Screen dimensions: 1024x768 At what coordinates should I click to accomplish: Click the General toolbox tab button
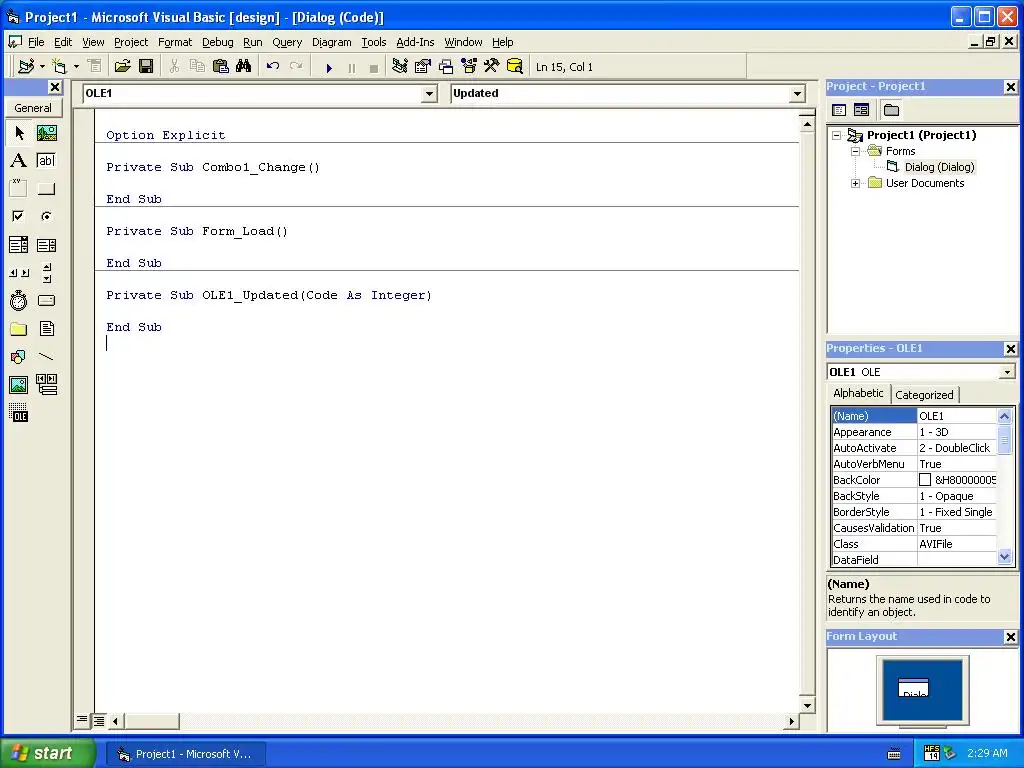33,108
